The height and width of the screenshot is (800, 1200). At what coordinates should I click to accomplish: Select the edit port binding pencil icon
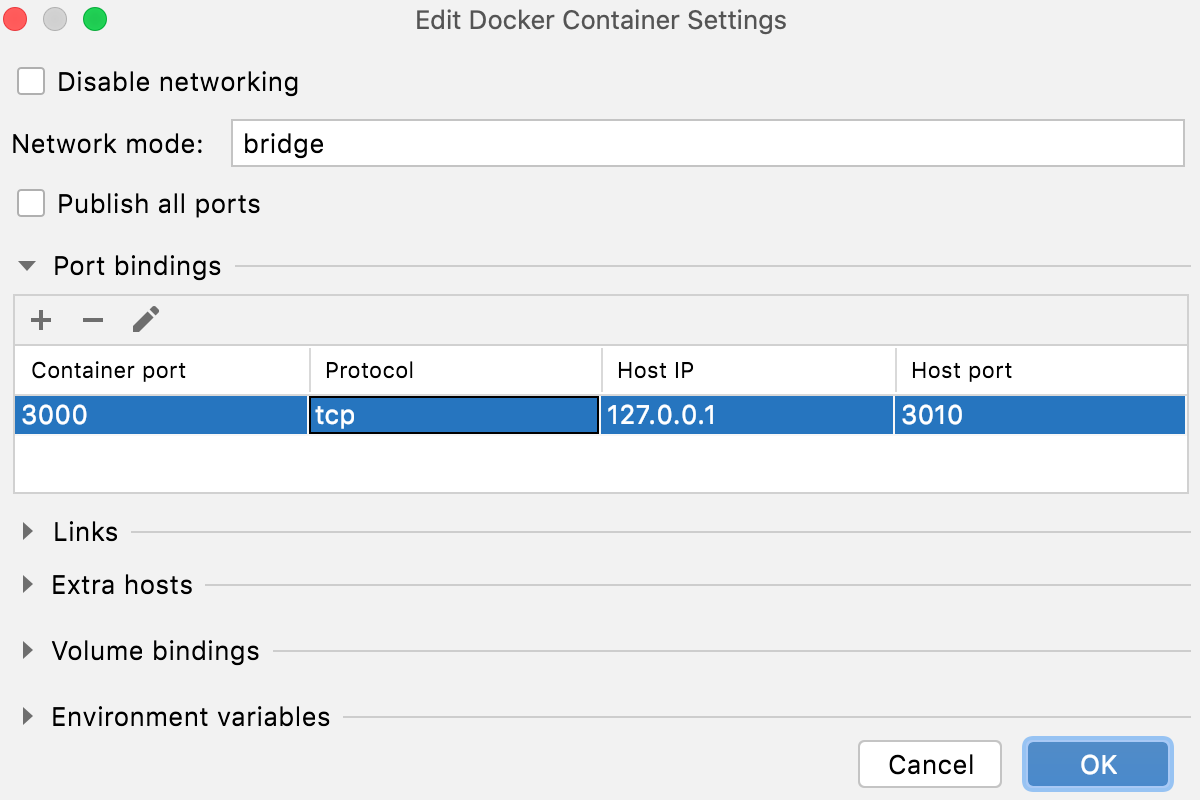click(x=145, y=319)
